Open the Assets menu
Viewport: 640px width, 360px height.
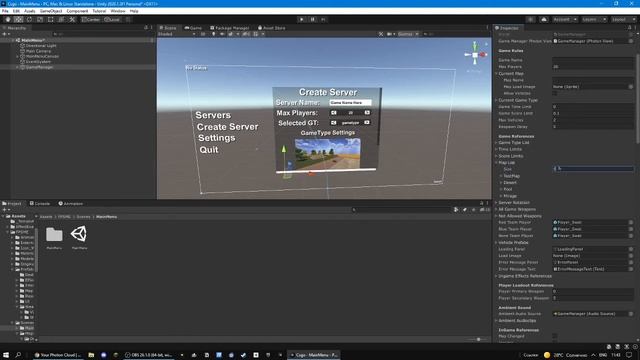29,11
